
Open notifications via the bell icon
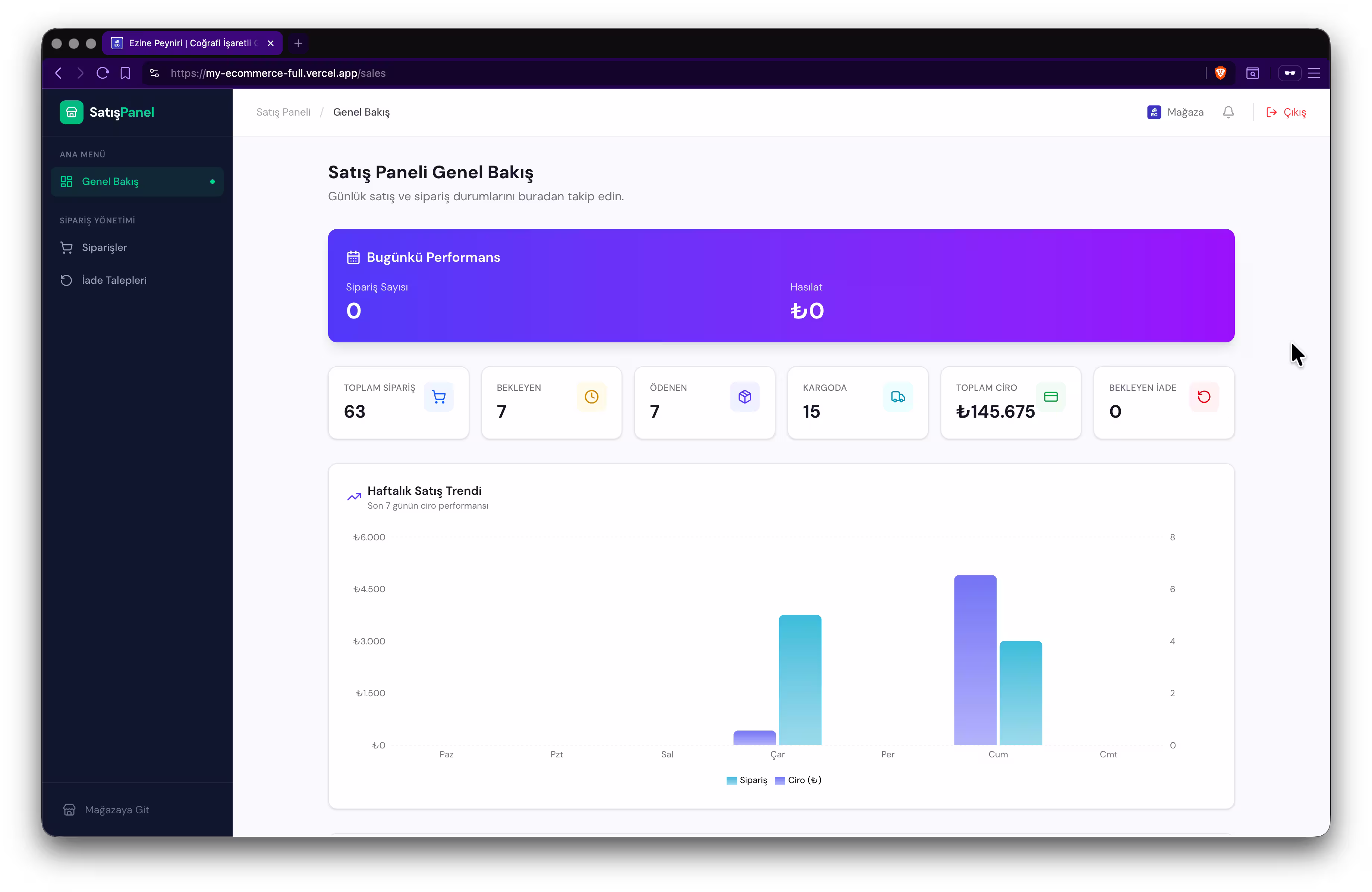[x=1228, y=112]
